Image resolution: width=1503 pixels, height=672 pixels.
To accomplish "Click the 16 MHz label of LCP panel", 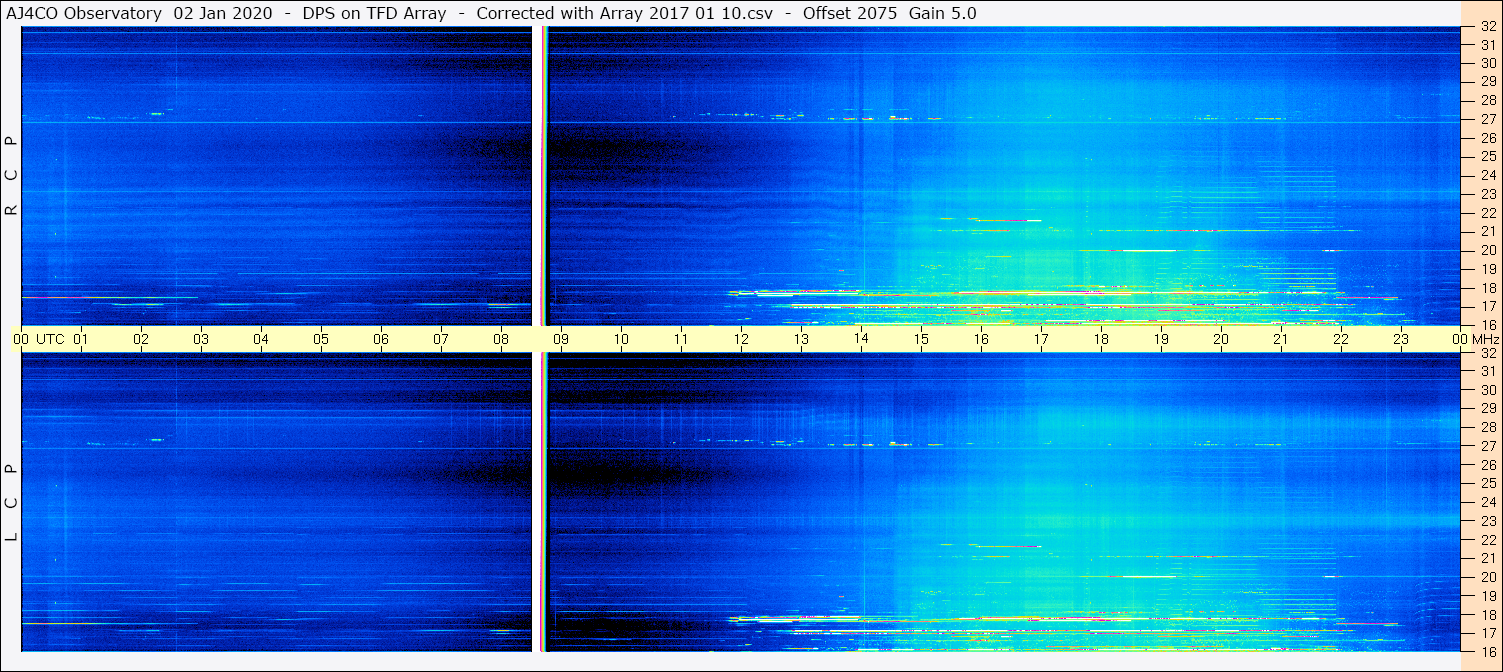I will (x=1487, y=650).
